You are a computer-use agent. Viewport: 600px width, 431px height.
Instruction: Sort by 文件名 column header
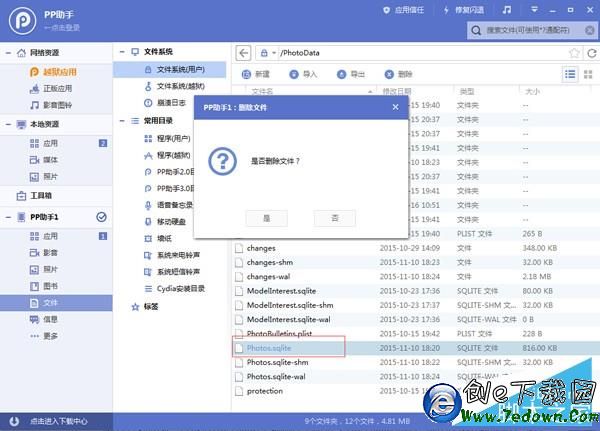click(x=262, y=91)
